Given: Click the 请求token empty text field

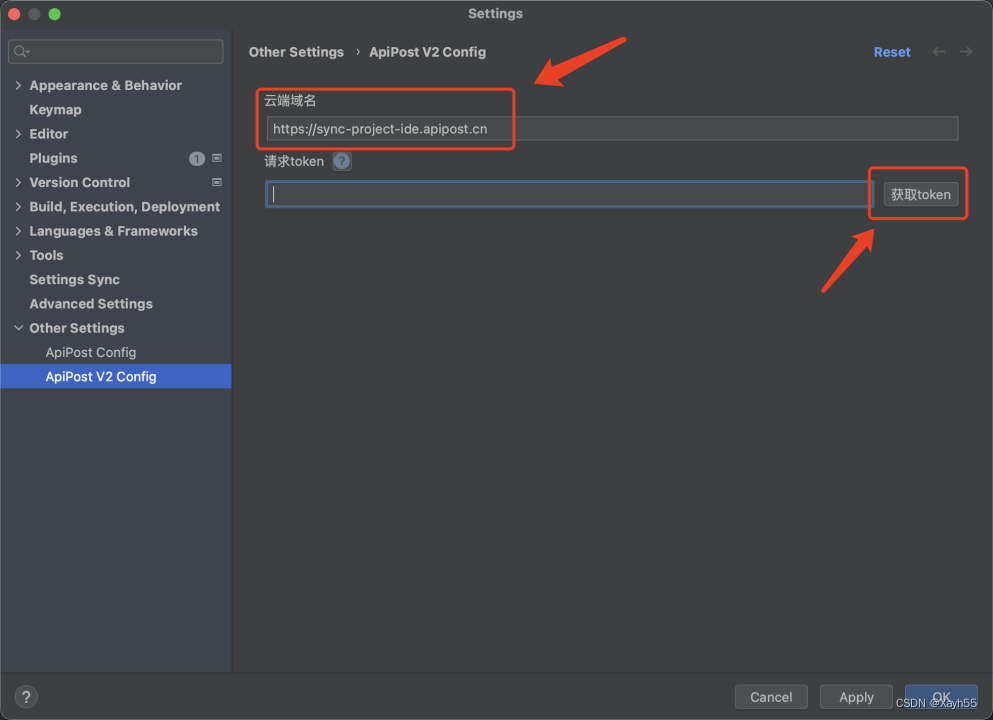Looking at the screenshot, I should pos(565,193).
